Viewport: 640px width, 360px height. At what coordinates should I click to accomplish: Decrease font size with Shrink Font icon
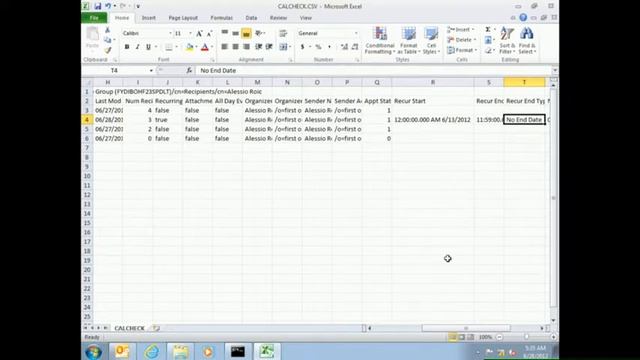click(209, 33)
